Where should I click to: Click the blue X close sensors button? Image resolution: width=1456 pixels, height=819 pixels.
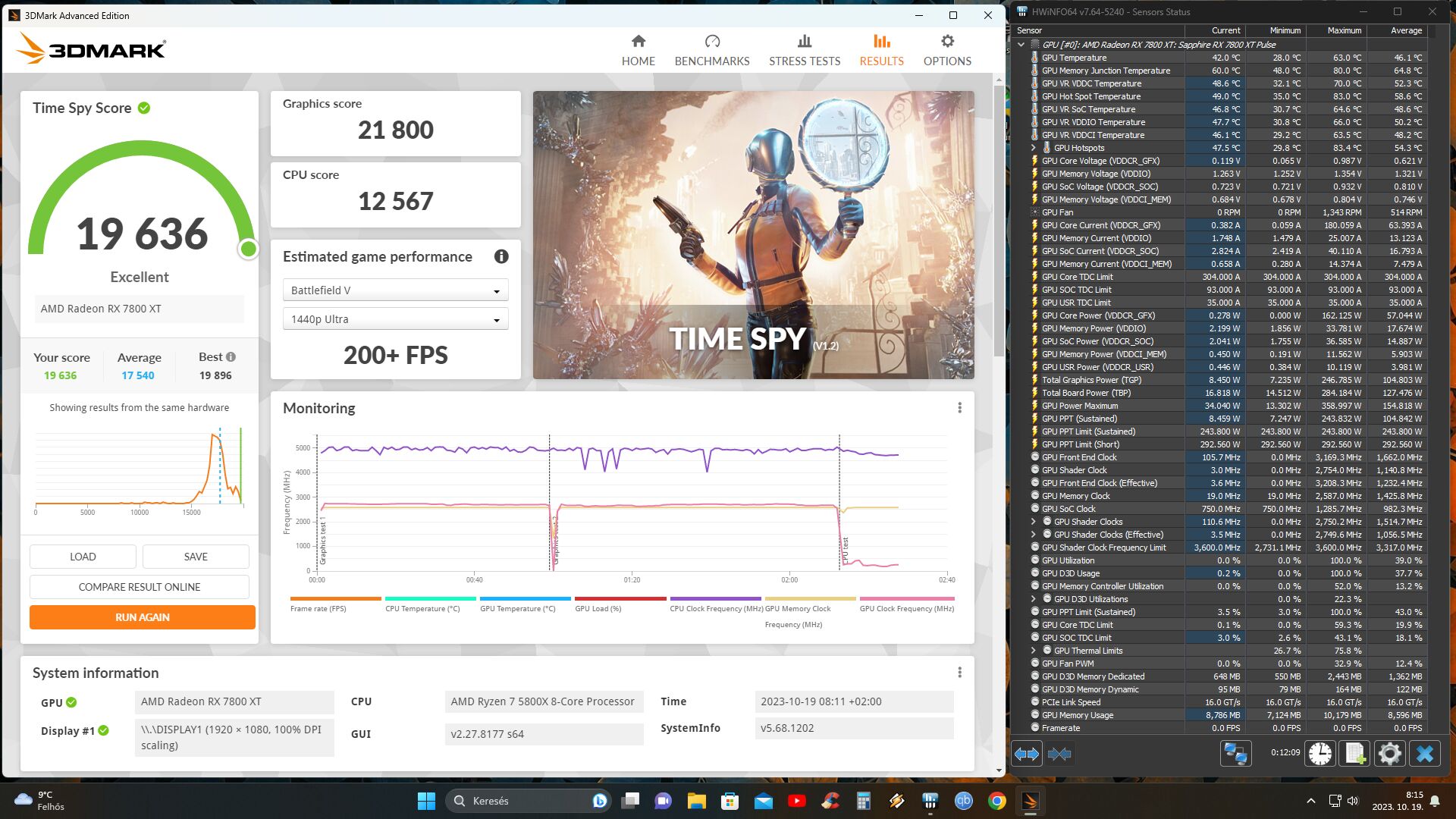point(1424,753)
